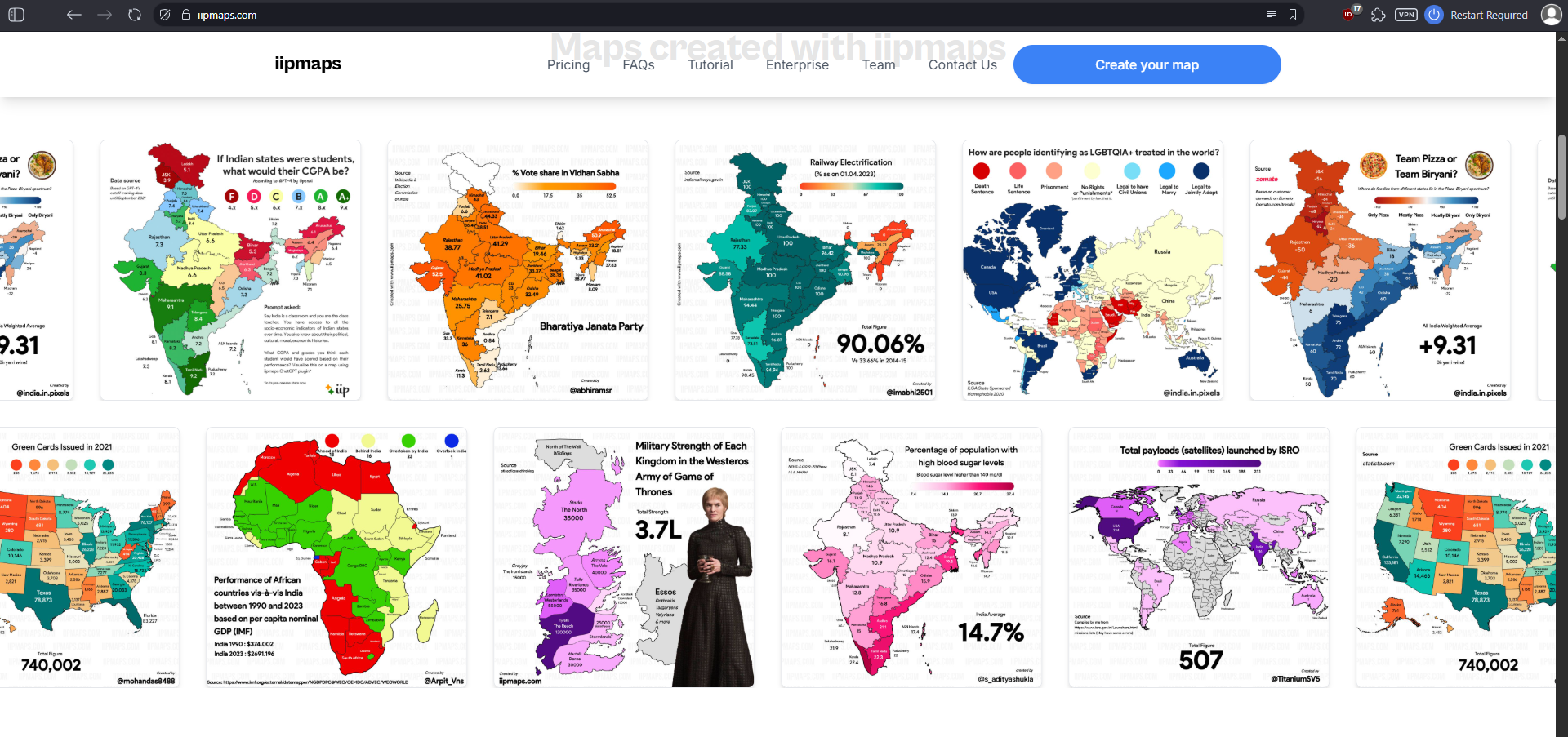Click the Overtaken by India green legend dot
The height and width of the screenshot is (737, 1568).
[x=408, y=441]
